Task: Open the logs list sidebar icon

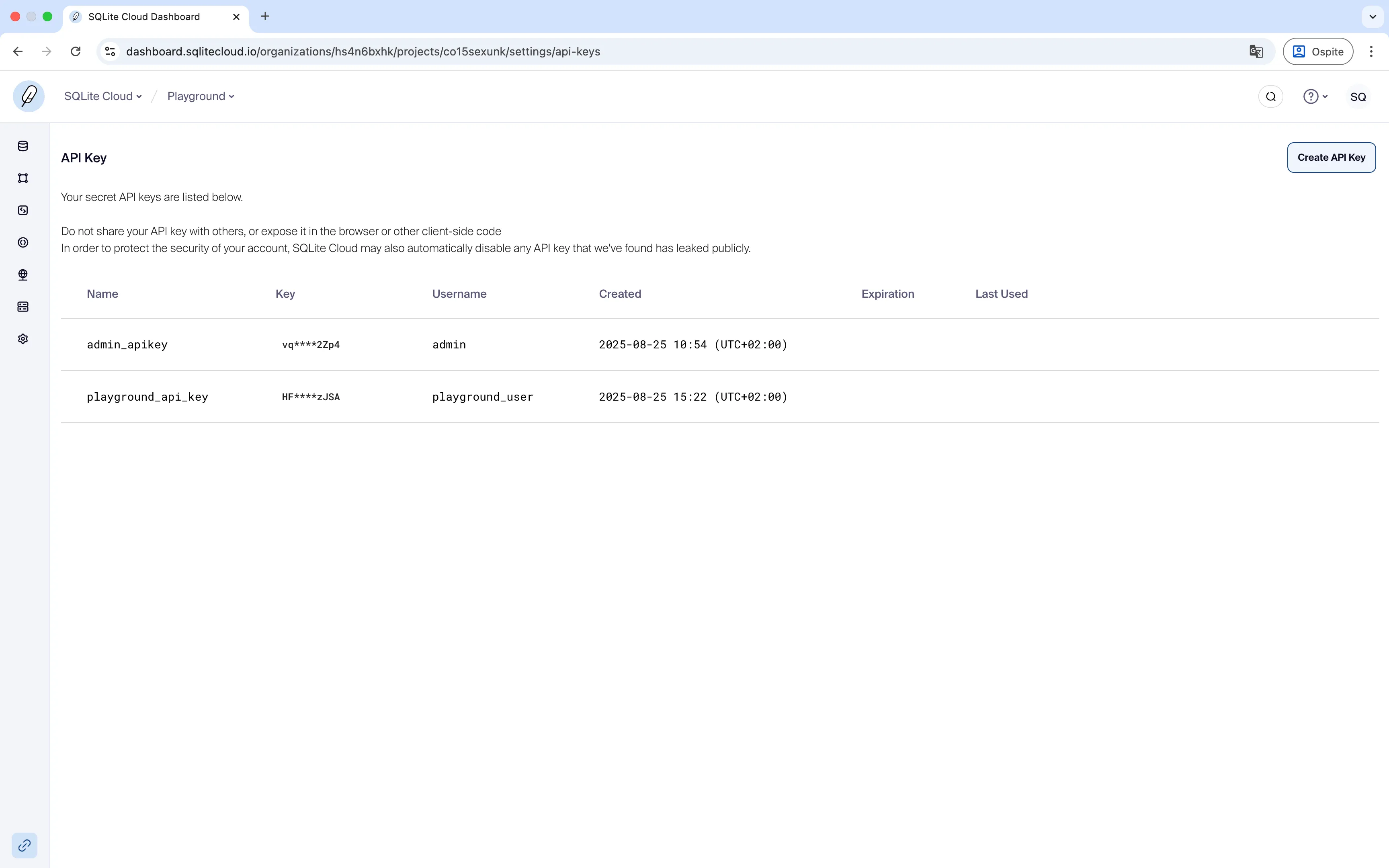Action: [23, 307]
